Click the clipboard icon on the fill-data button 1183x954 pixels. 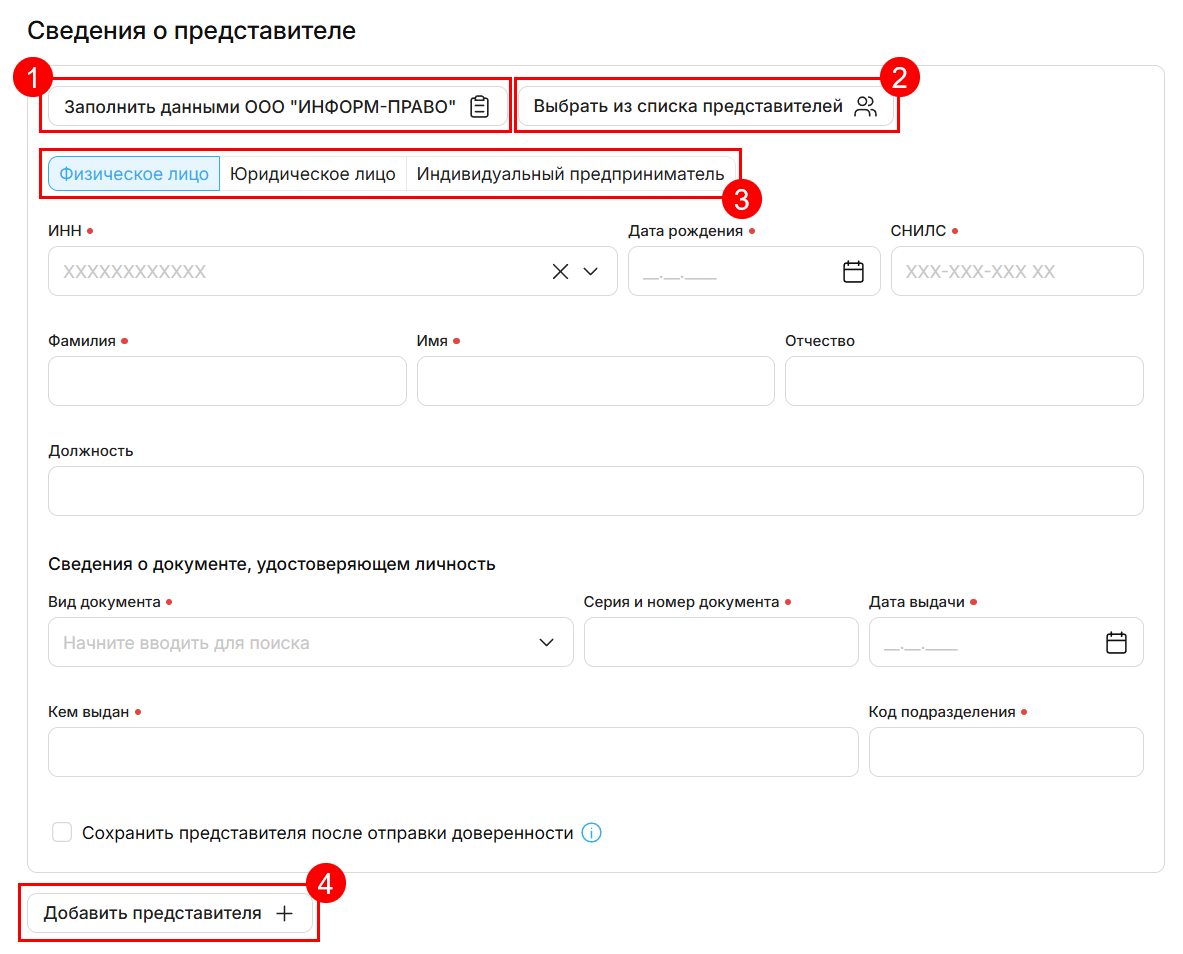[480, 106]
